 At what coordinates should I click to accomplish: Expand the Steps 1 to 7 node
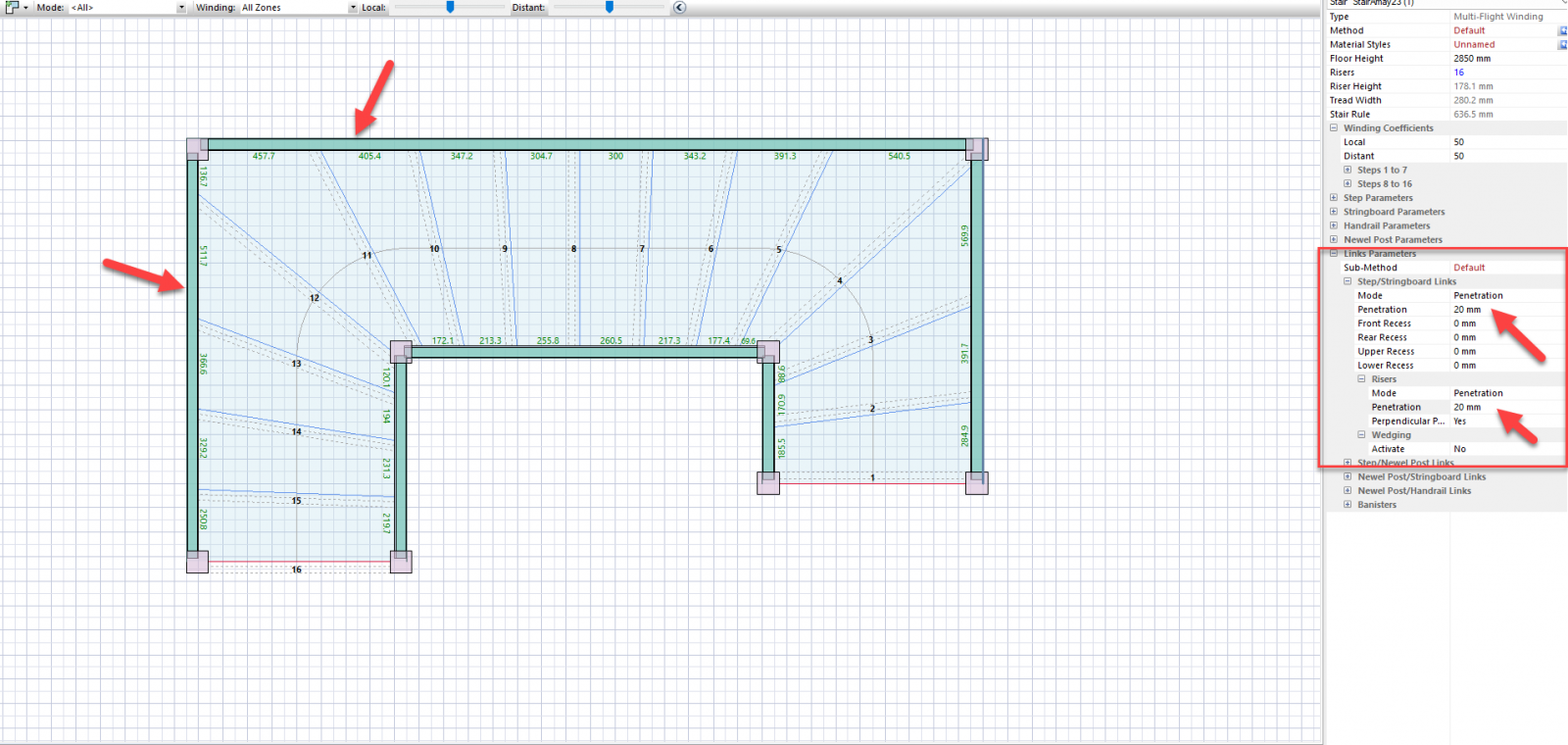click(1347, 170)
